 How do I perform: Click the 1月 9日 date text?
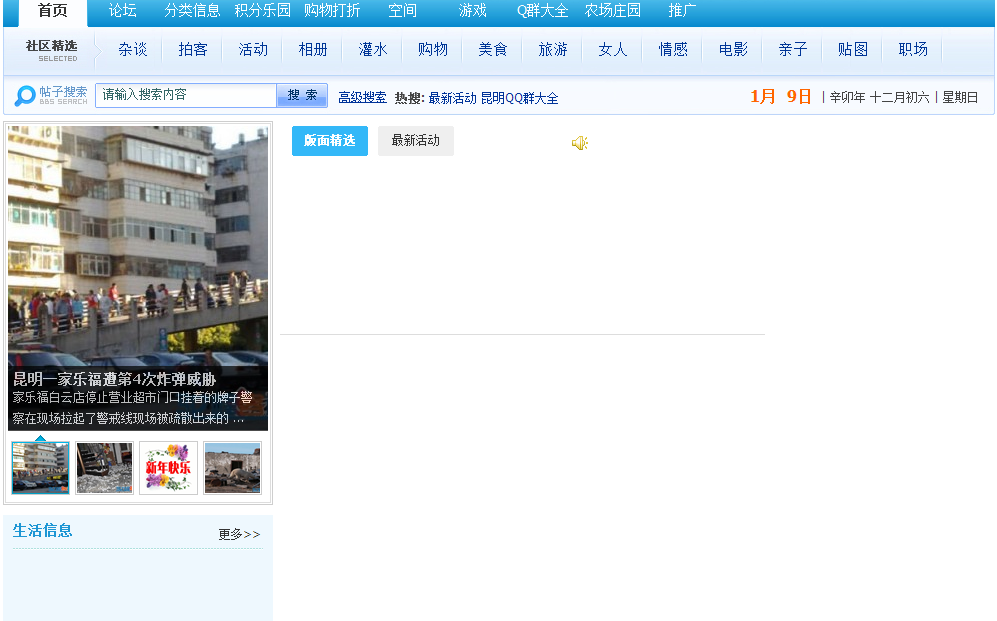[781, 97]
